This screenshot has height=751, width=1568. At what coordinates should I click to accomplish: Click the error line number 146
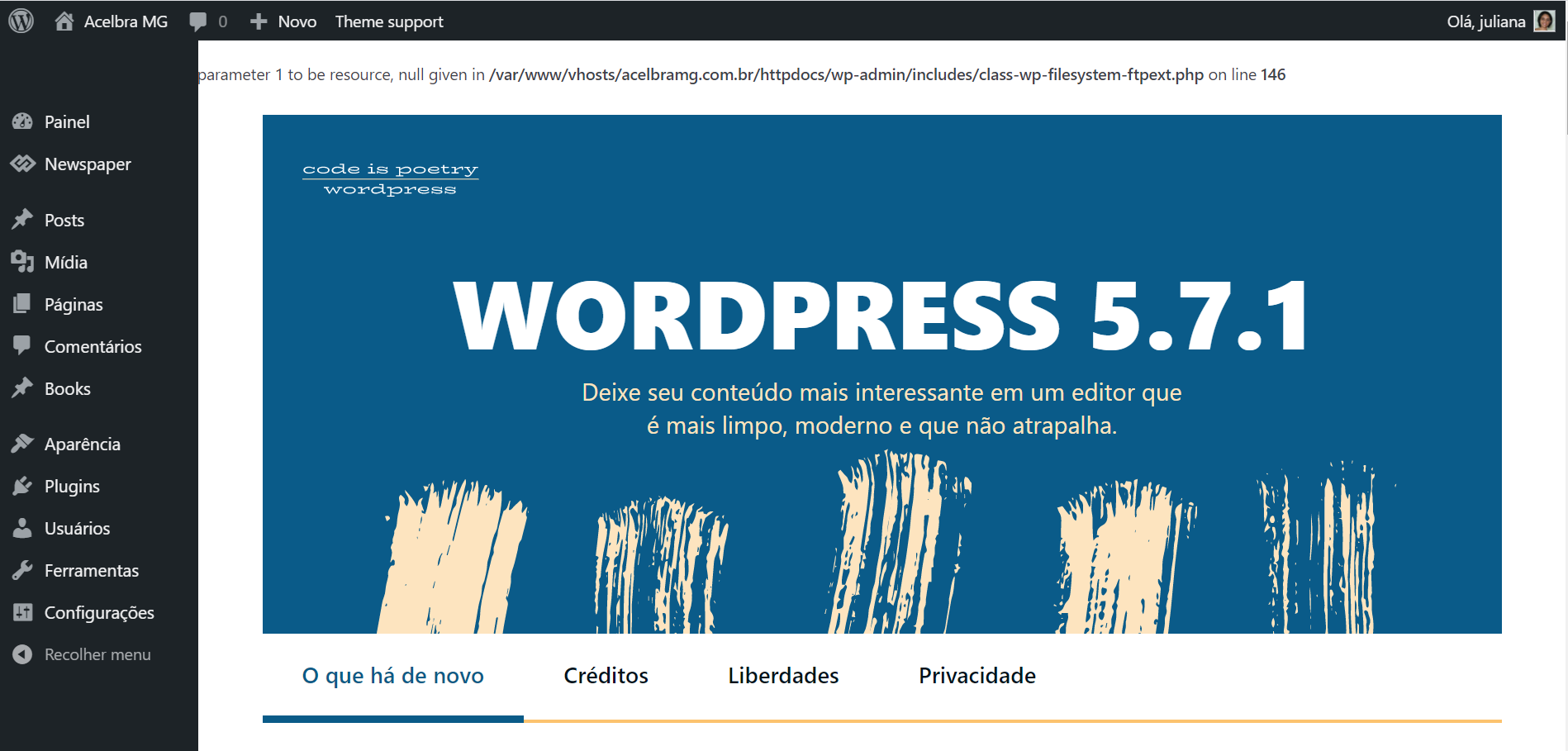tap(1273, 74)
